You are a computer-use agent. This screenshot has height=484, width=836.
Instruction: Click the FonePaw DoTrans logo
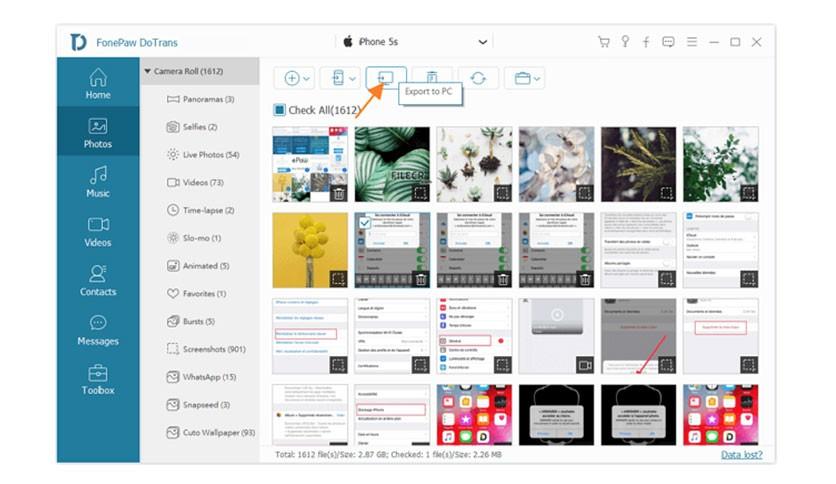78,42
